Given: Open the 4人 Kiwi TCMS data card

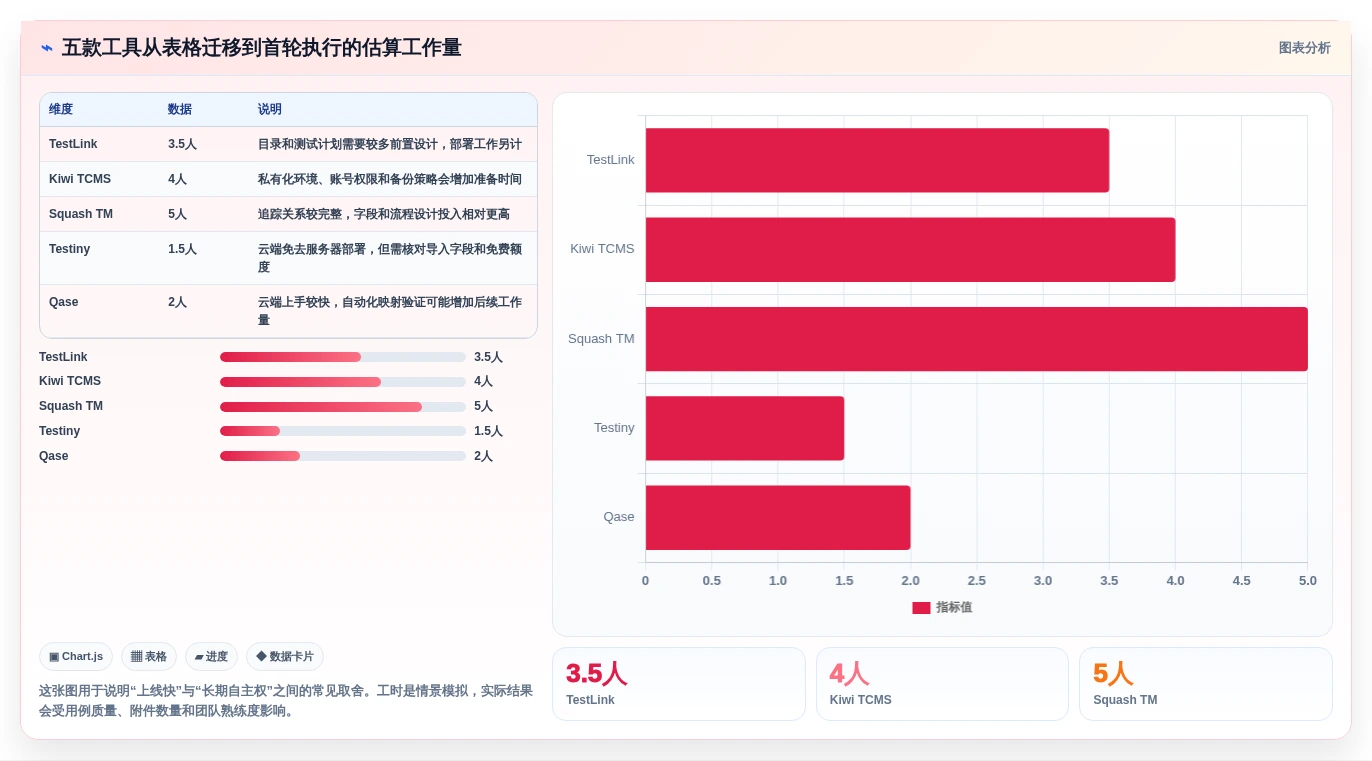Looking at the screenshot, I should 942,684.
